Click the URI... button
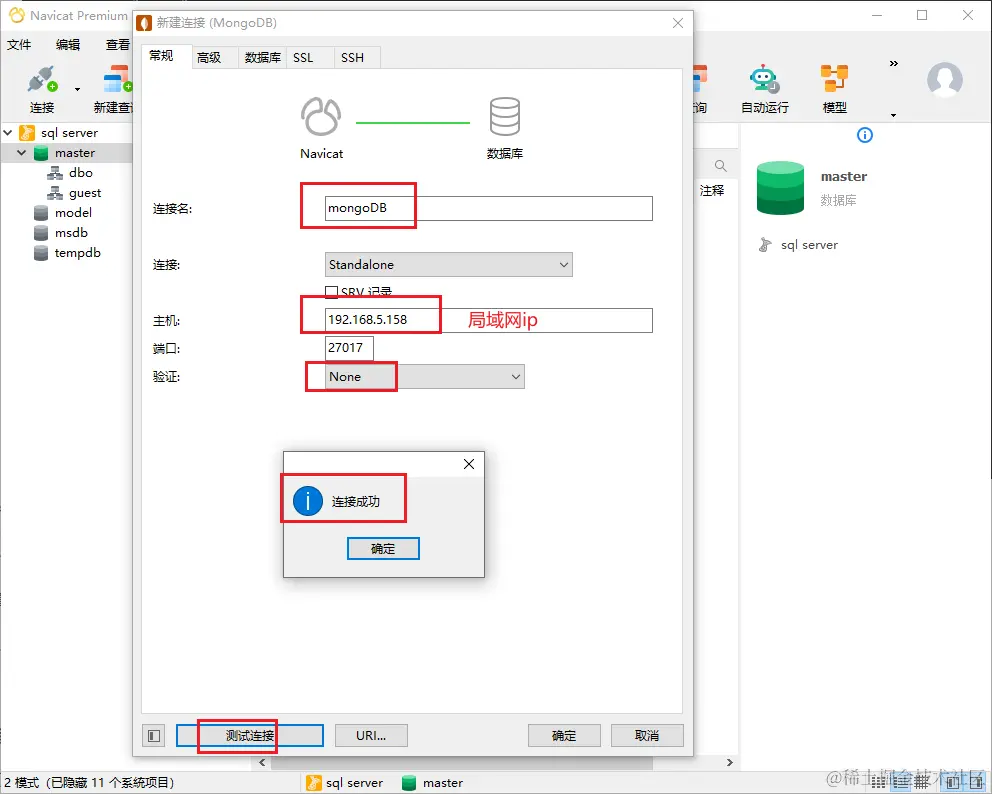992x794 pixels. click(371, 736)
